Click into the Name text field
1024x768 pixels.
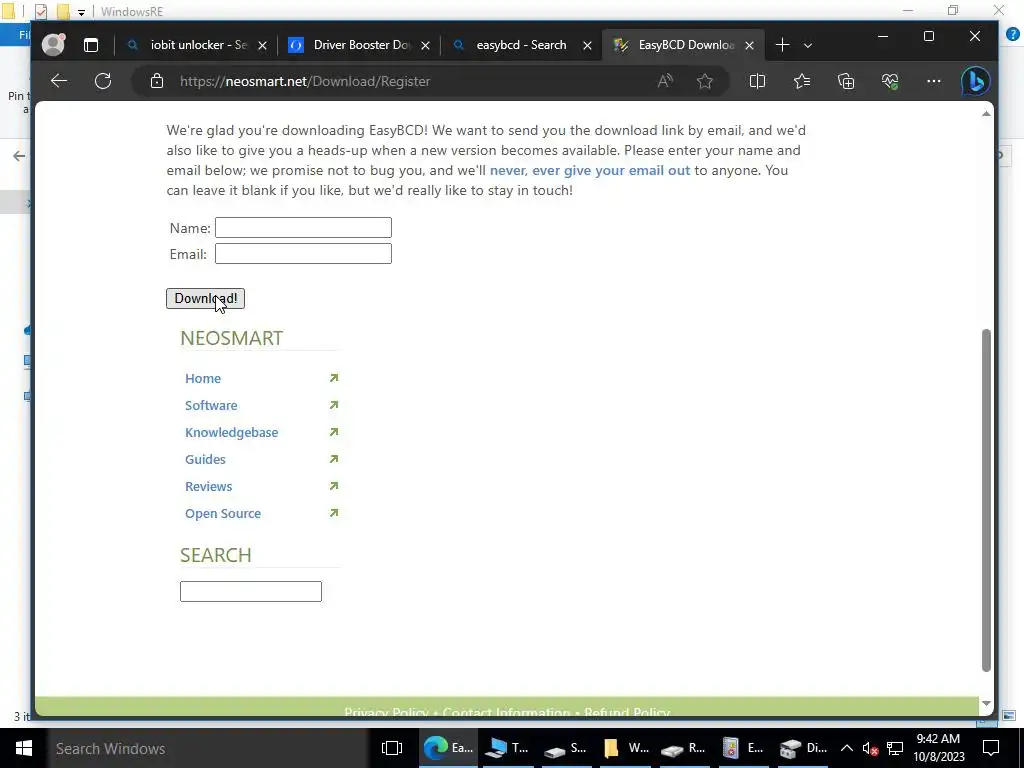click(303, 227)
